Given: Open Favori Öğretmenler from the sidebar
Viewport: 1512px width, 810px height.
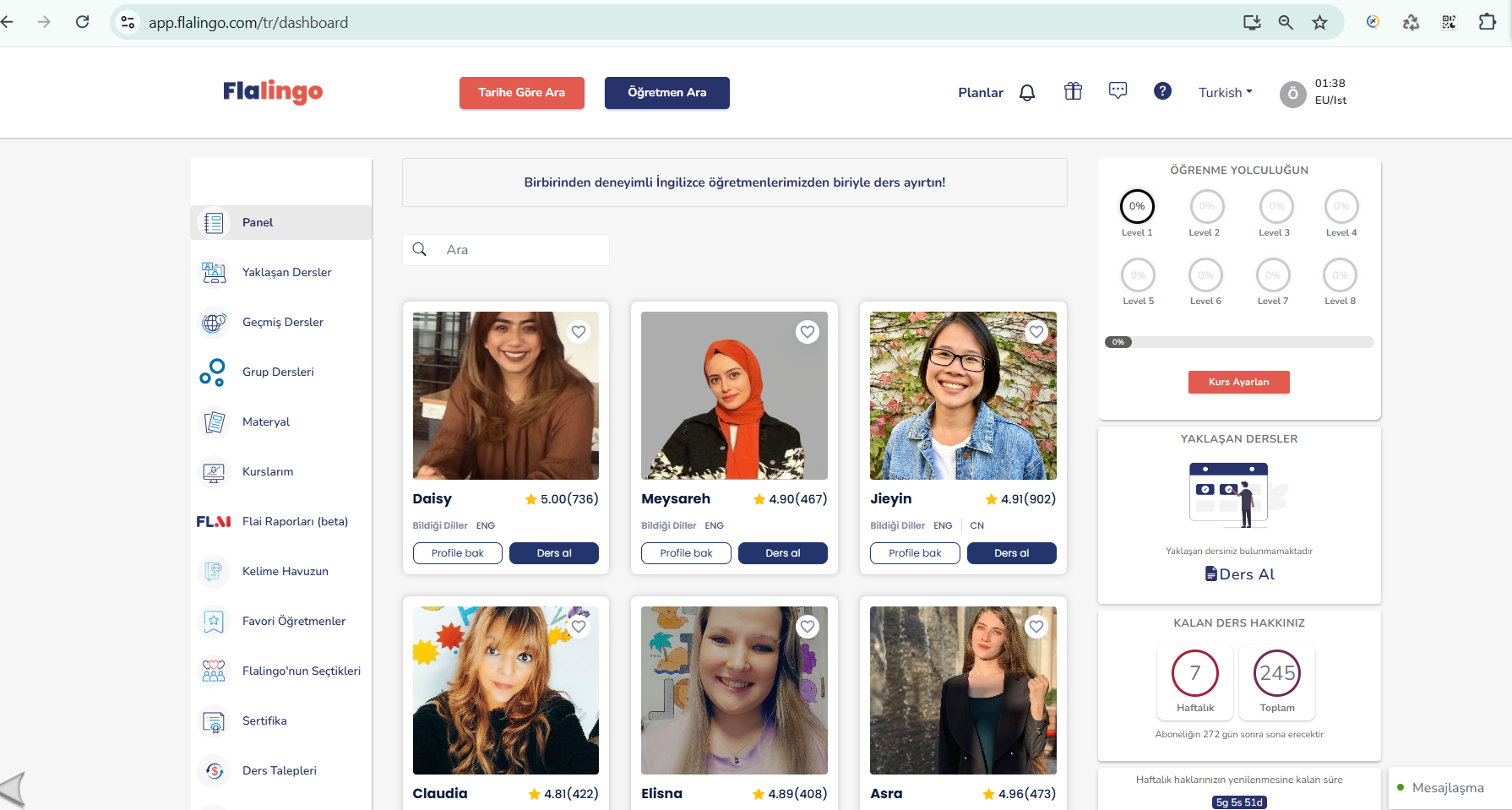Looking at the screenshot, I should coord(281,621).
